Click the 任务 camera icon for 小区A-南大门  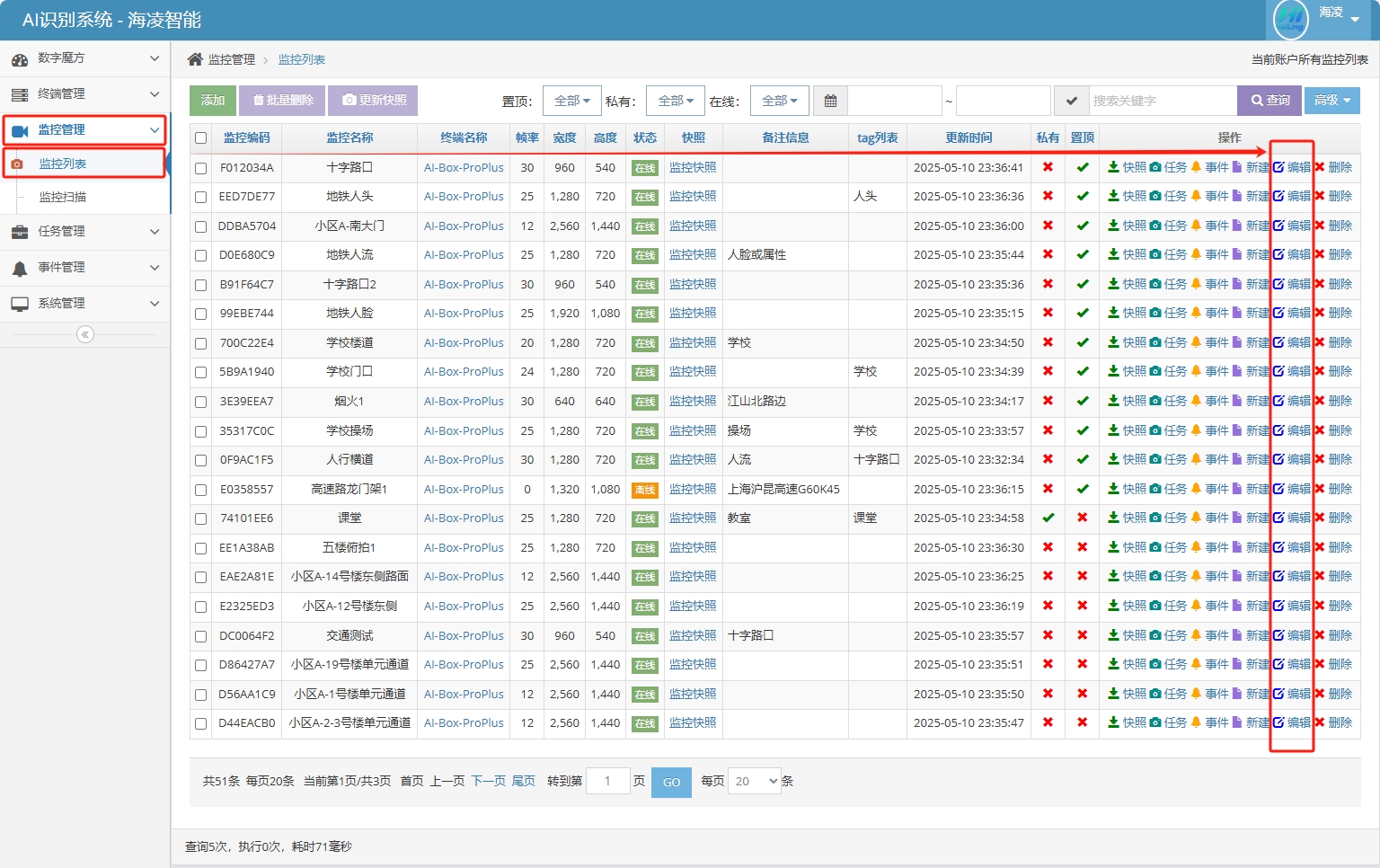[x=1155, y=226]
